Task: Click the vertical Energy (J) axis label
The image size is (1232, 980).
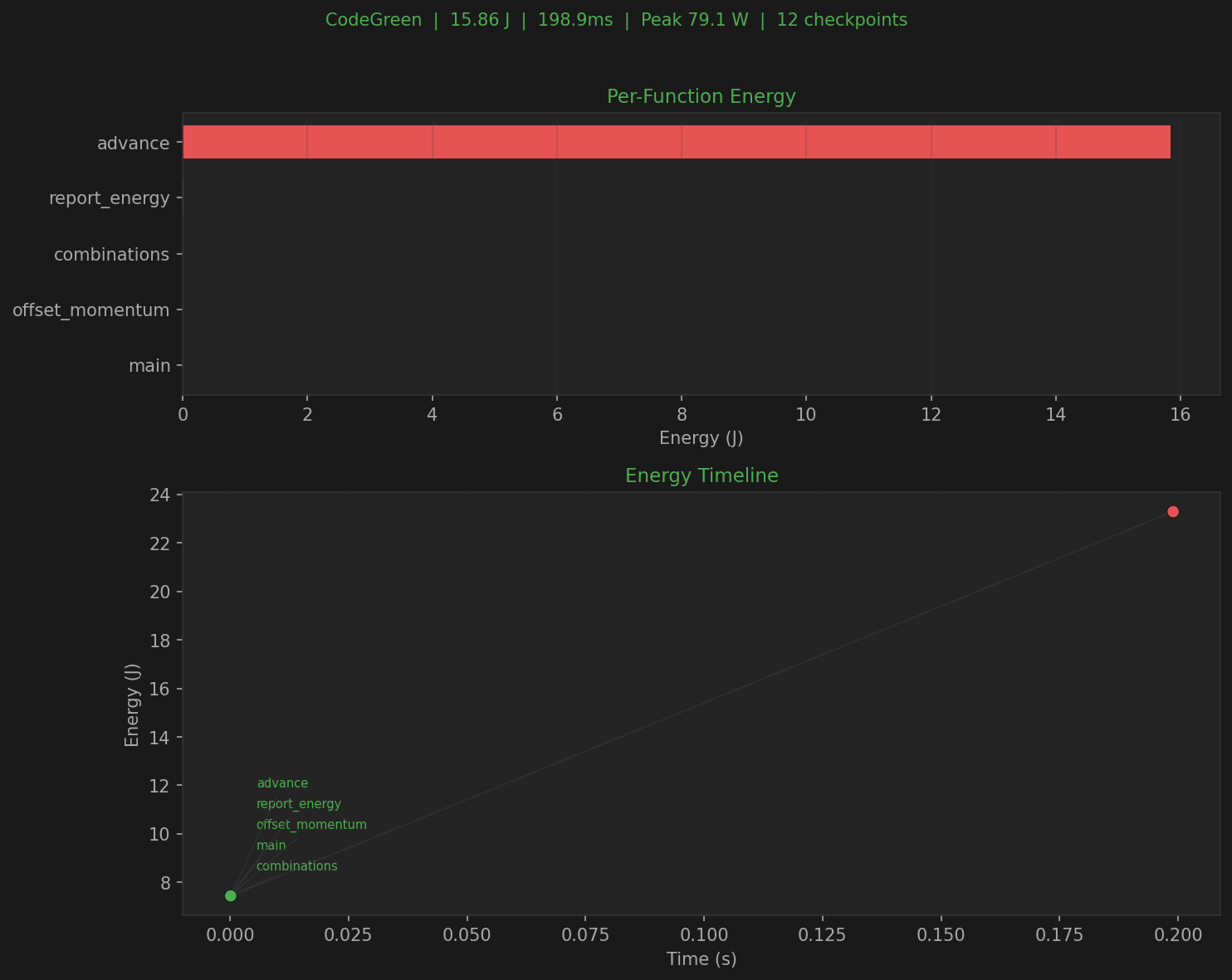Action: (x=132, y=705)
